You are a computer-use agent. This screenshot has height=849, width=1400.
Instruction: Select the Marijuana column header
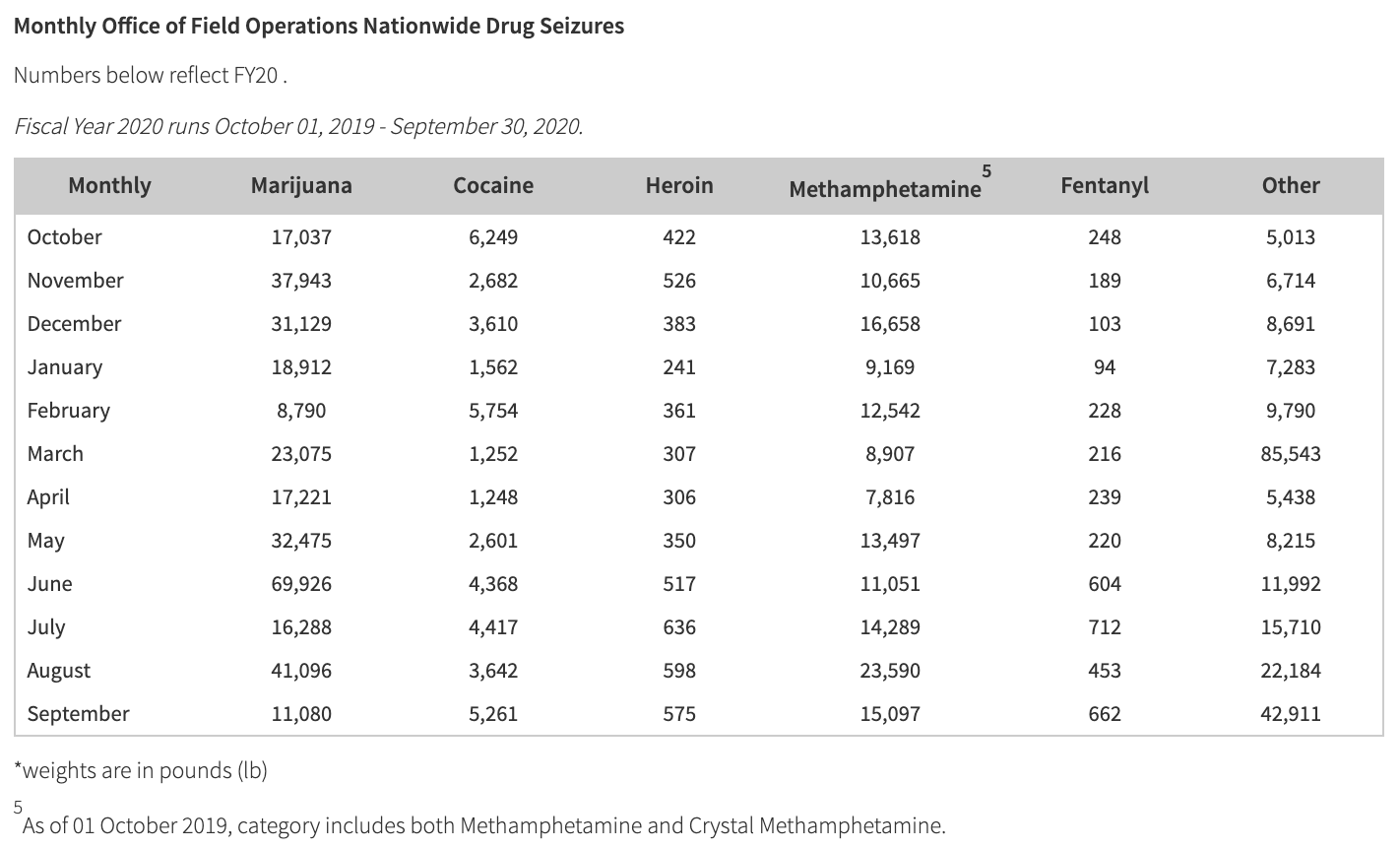[x=301, y=186]
